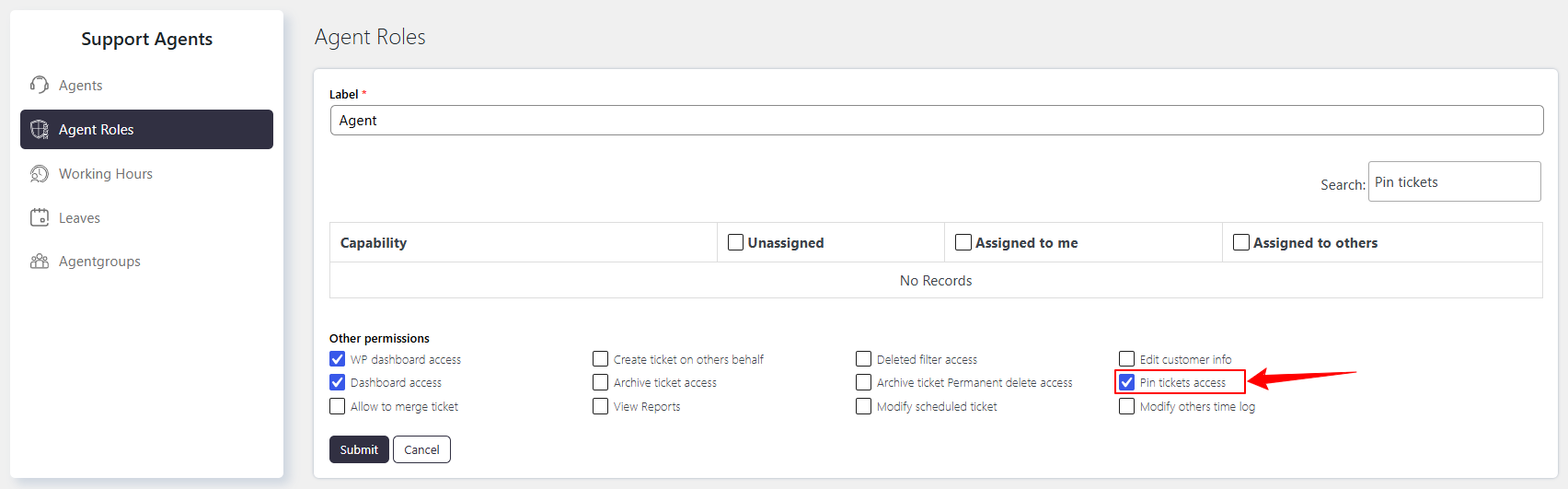
Task: Click the Leaves calendar icon
Action: tap(40, 217)
